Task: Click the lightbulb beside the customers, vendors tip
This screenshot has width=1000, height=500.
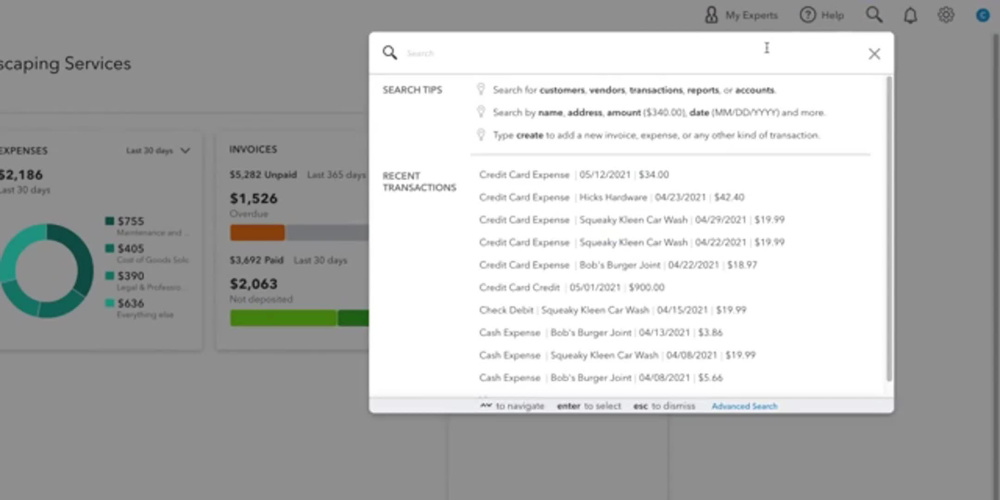Action: pos(481,89)
